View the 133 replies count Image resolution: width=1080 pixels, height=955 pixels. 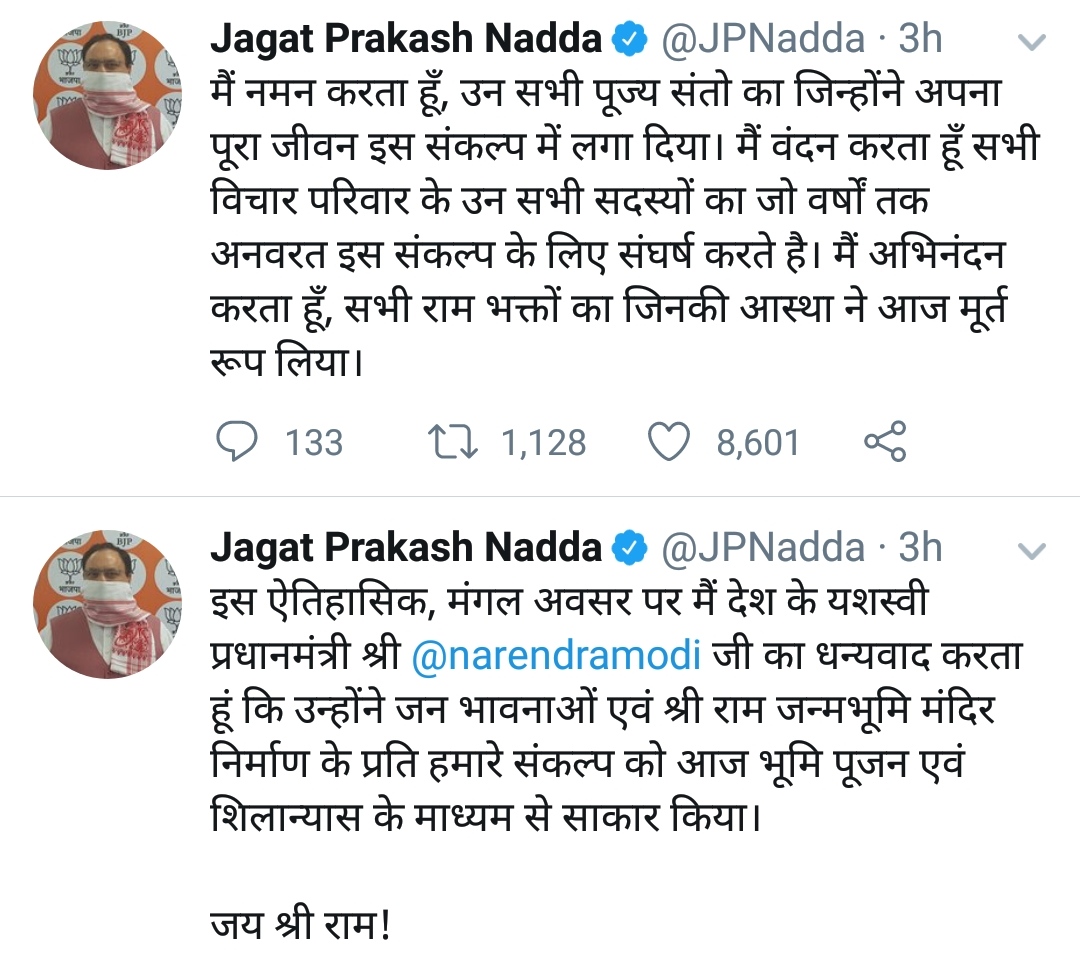[x=314, y=443]
